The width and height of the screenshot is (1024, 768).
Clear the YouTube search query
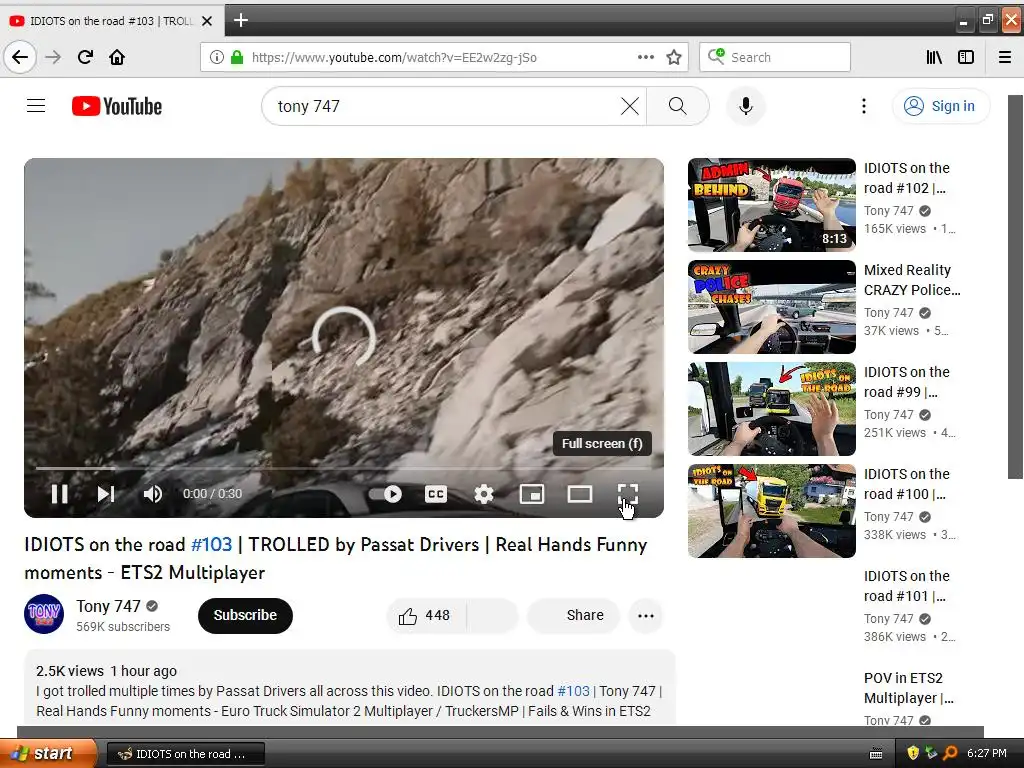(x=630, y=106)
